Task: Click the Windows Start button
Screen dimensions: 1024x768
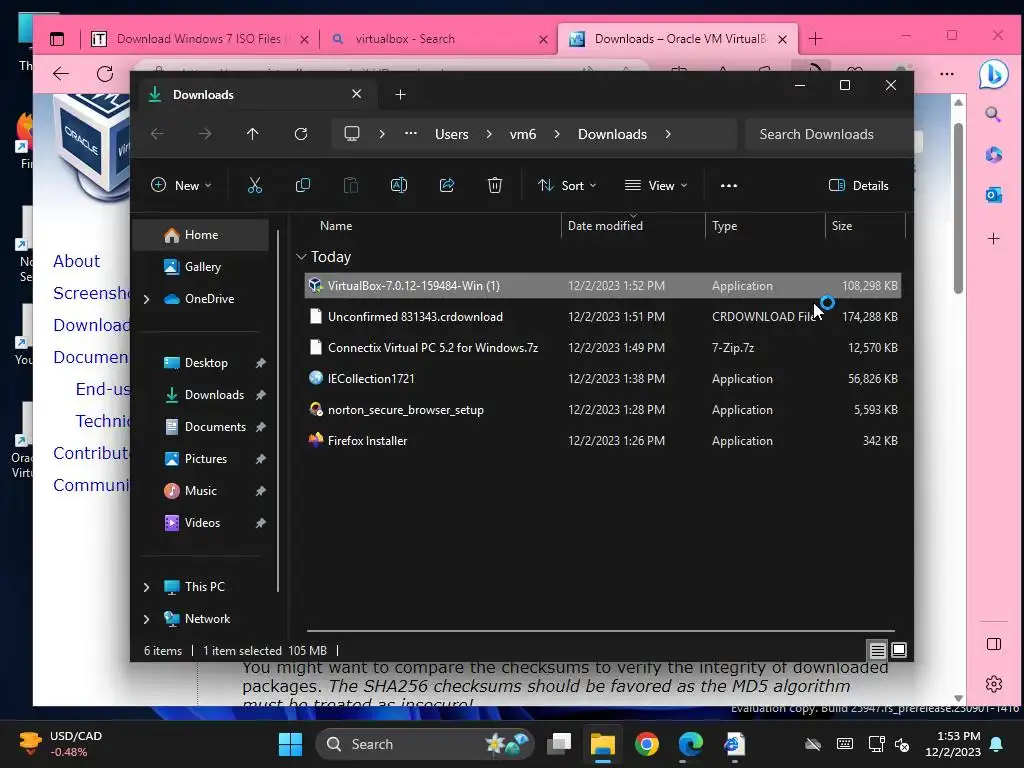Action: [291, 744]
